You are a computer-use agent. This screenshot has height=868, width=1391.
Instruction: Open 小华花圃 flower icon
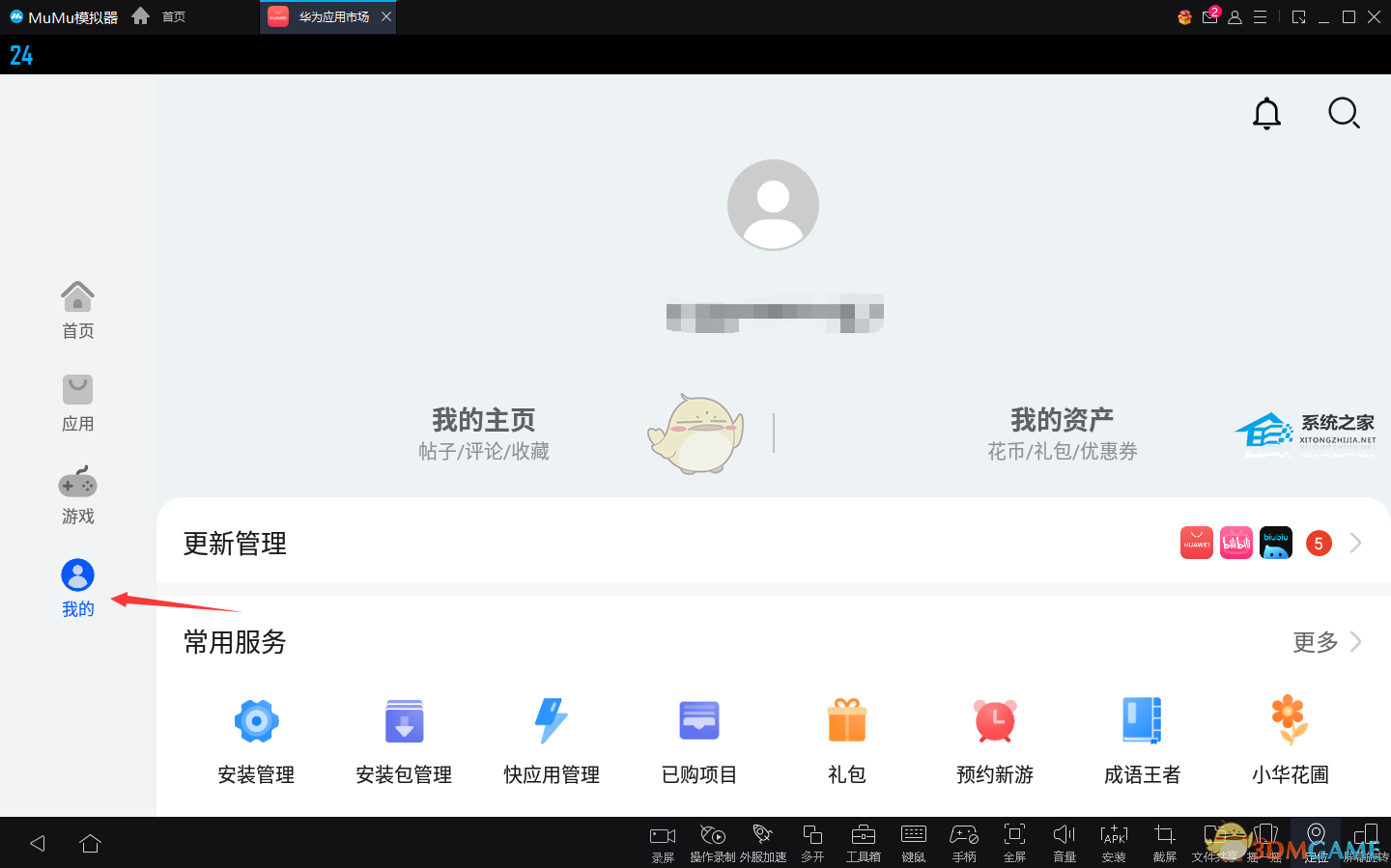tap(1290, 721)
